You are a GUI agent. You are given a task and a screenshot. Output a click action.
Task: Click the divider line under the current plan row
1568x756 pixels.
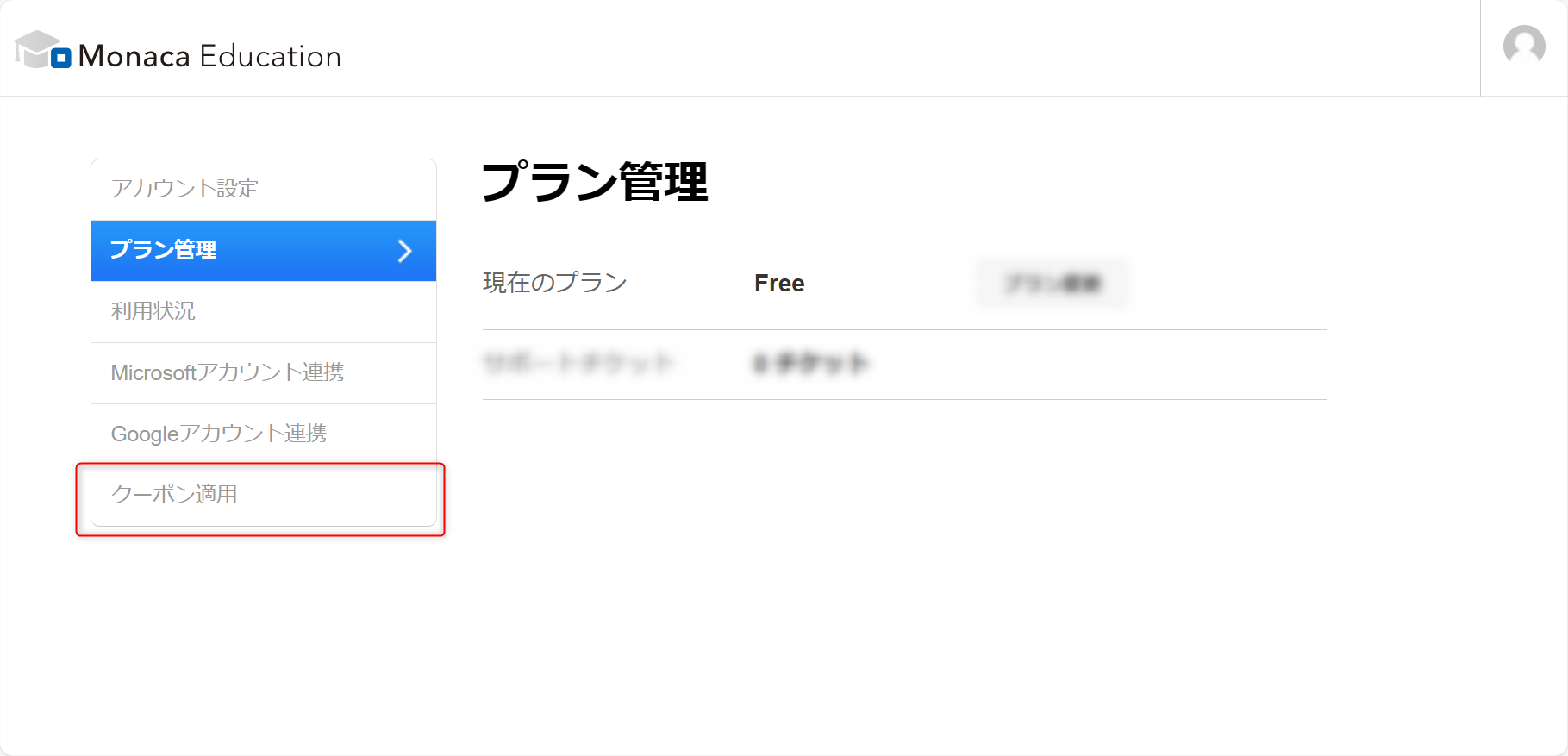905,329
